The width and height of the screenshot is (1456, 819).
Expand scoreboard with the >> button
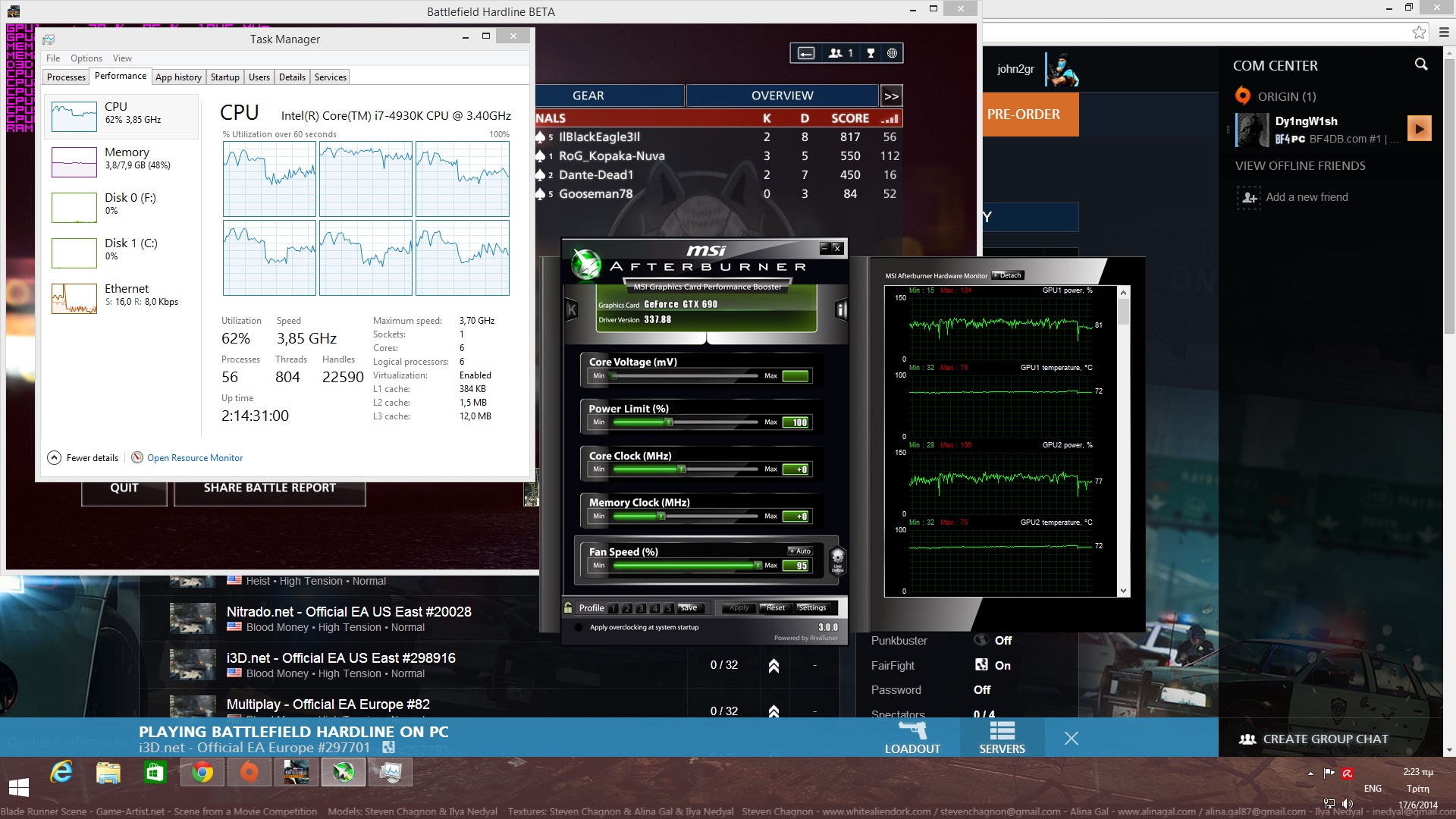pyautogui.click(x=891, y=96)
